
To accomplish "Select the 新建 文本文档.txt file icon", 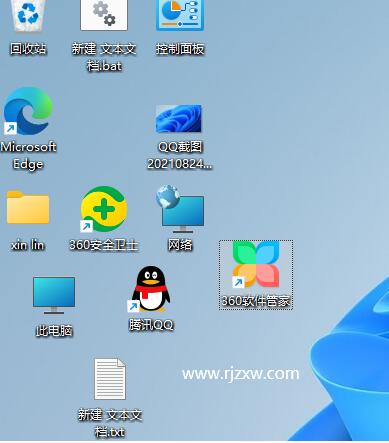I will (x=110, y=379).
